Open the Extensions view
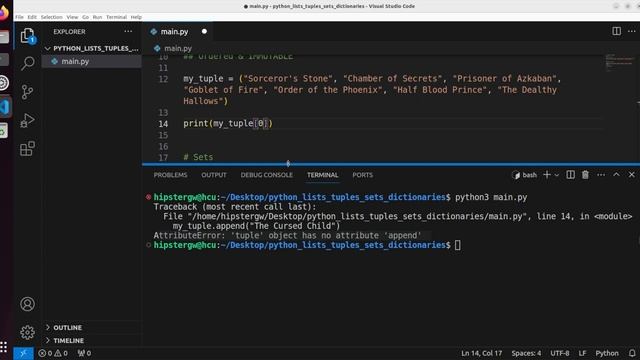This screenshot has height=360, width=640. point(27,149)
